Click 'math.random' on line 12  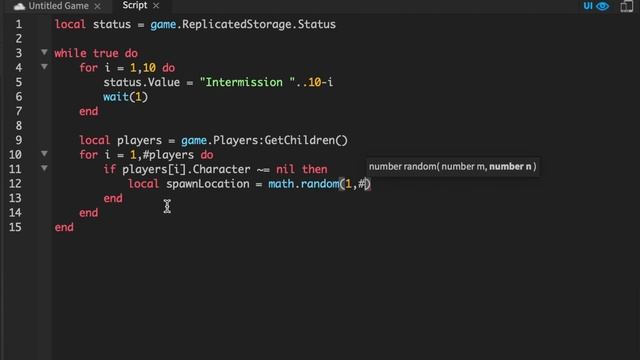point(303,184)
